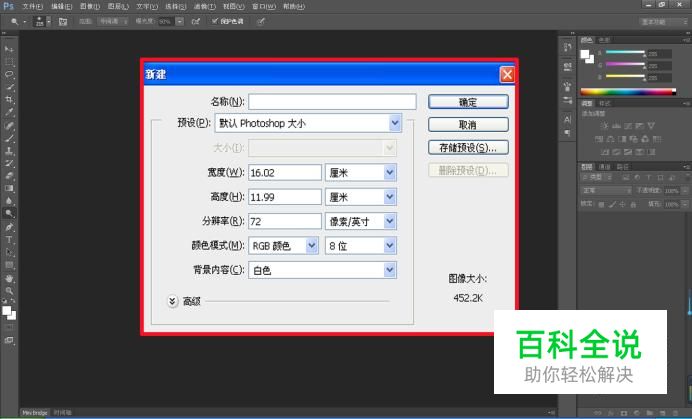Click the 宽度 value field 16.02

(285, 173)
